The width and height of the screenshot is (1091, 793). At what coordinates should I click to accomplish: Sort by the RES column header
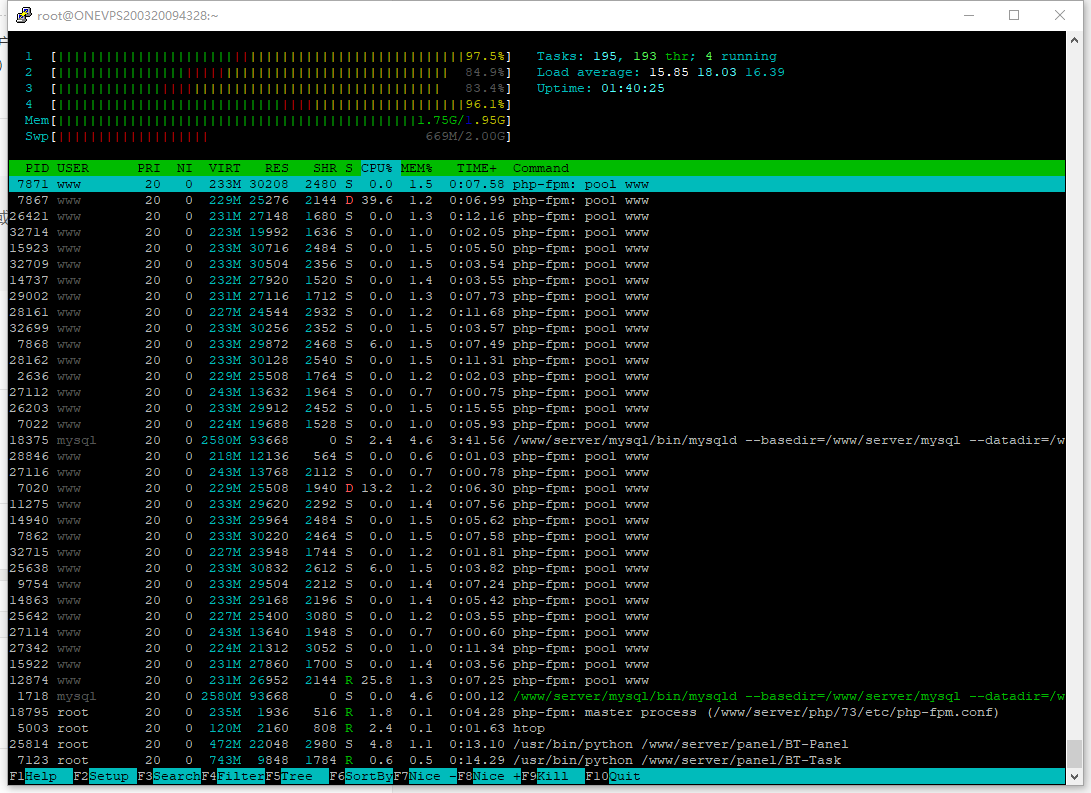tap(276, 168)
